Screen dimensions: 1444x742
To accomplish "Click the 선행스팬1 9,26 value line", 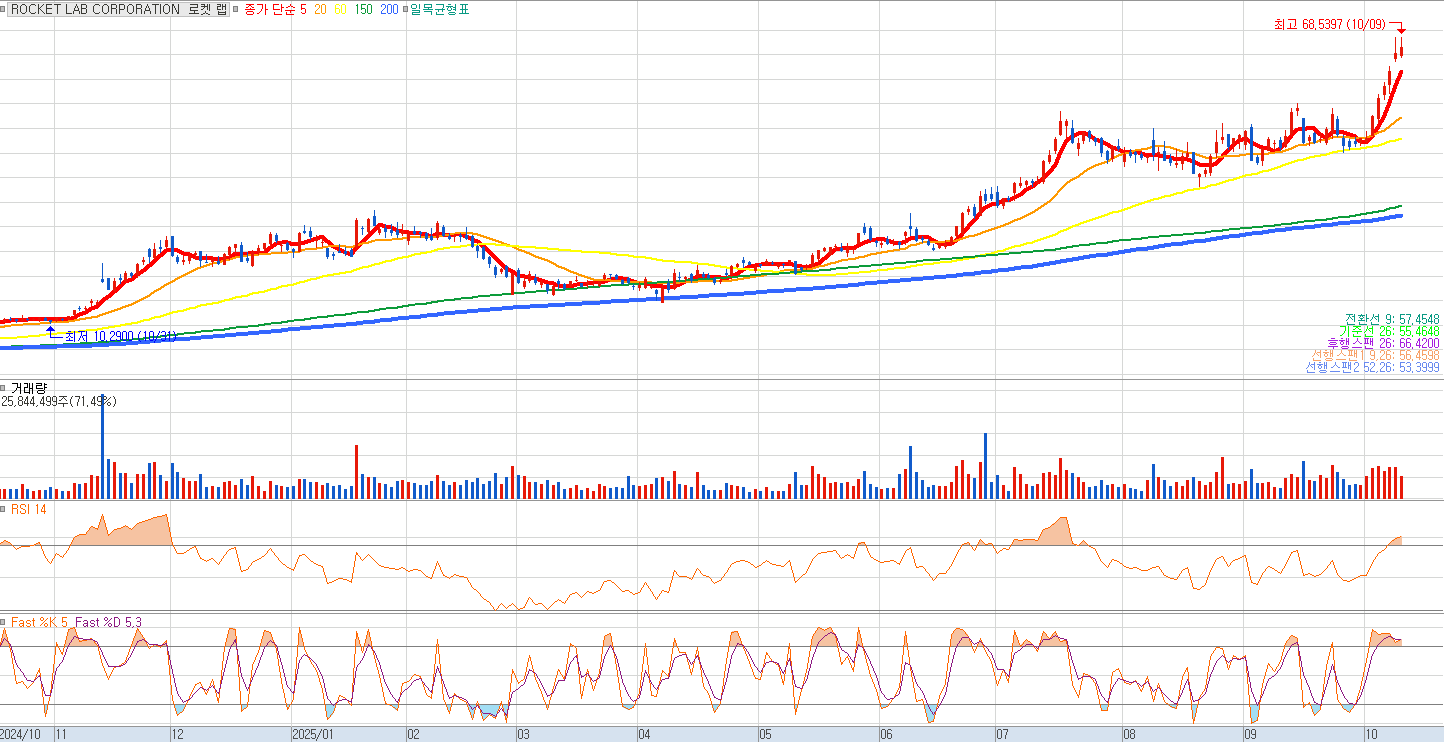I will click(x=1376, y=355).
